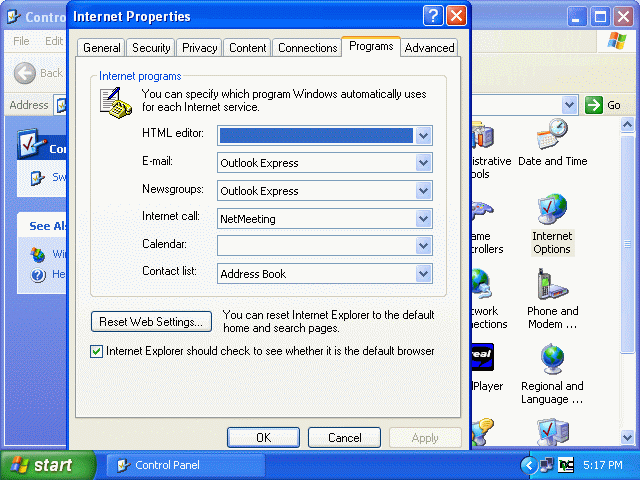
Task: Click the Cancel button
Action: tap(344, 438)
